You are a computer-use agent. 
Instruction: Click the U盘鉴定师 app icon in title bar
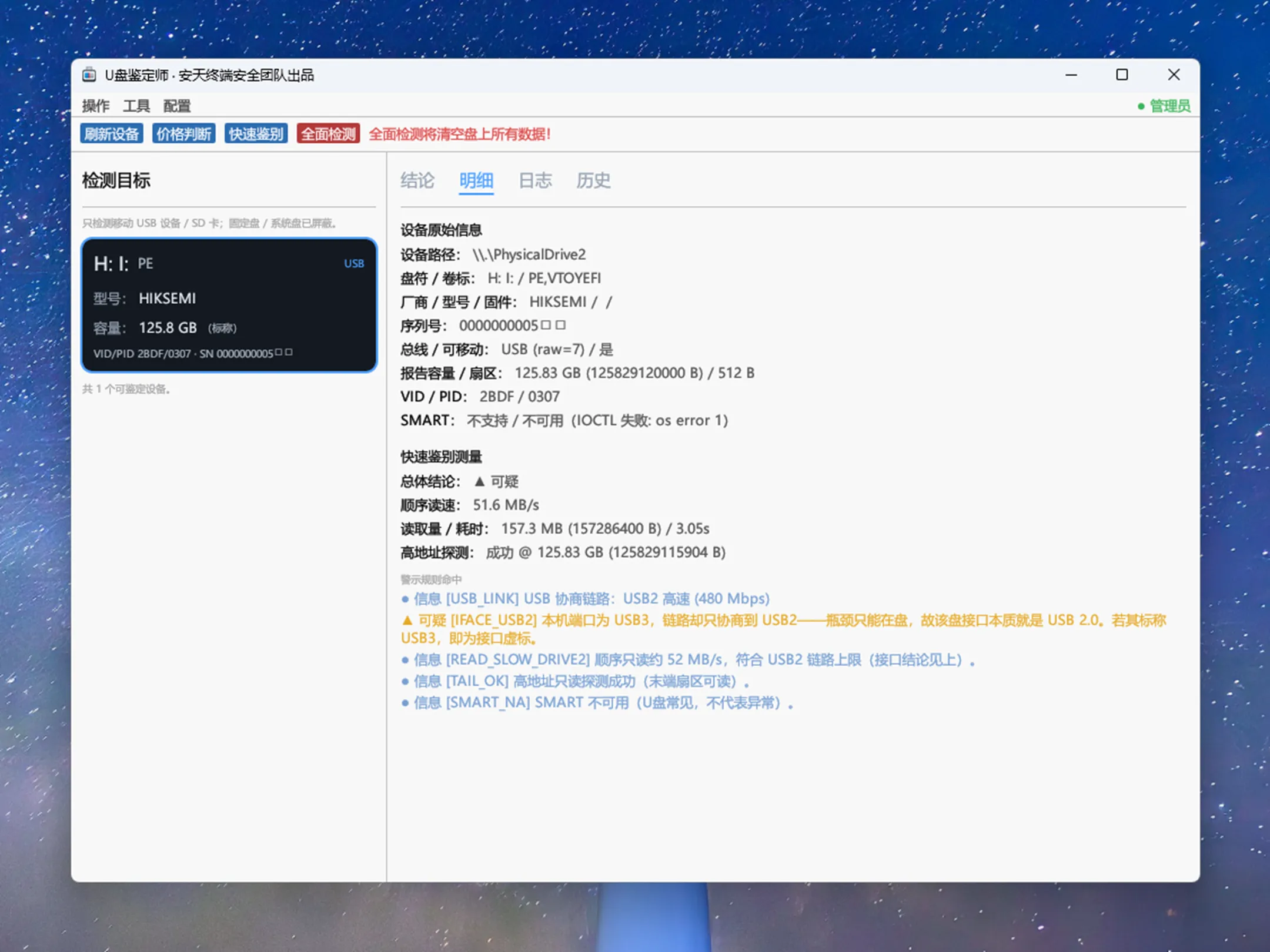89,75
